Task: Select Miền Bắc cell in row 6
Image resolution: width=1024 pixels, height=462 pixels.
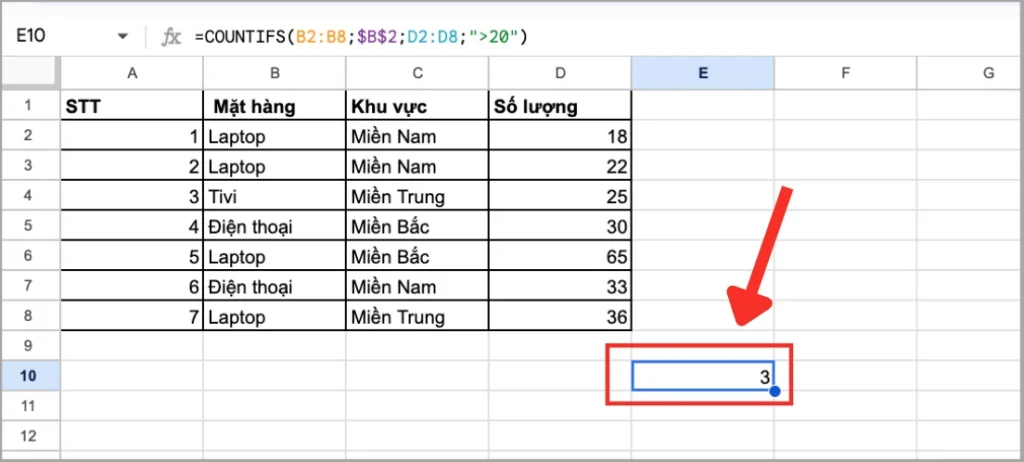Action: 417,256
